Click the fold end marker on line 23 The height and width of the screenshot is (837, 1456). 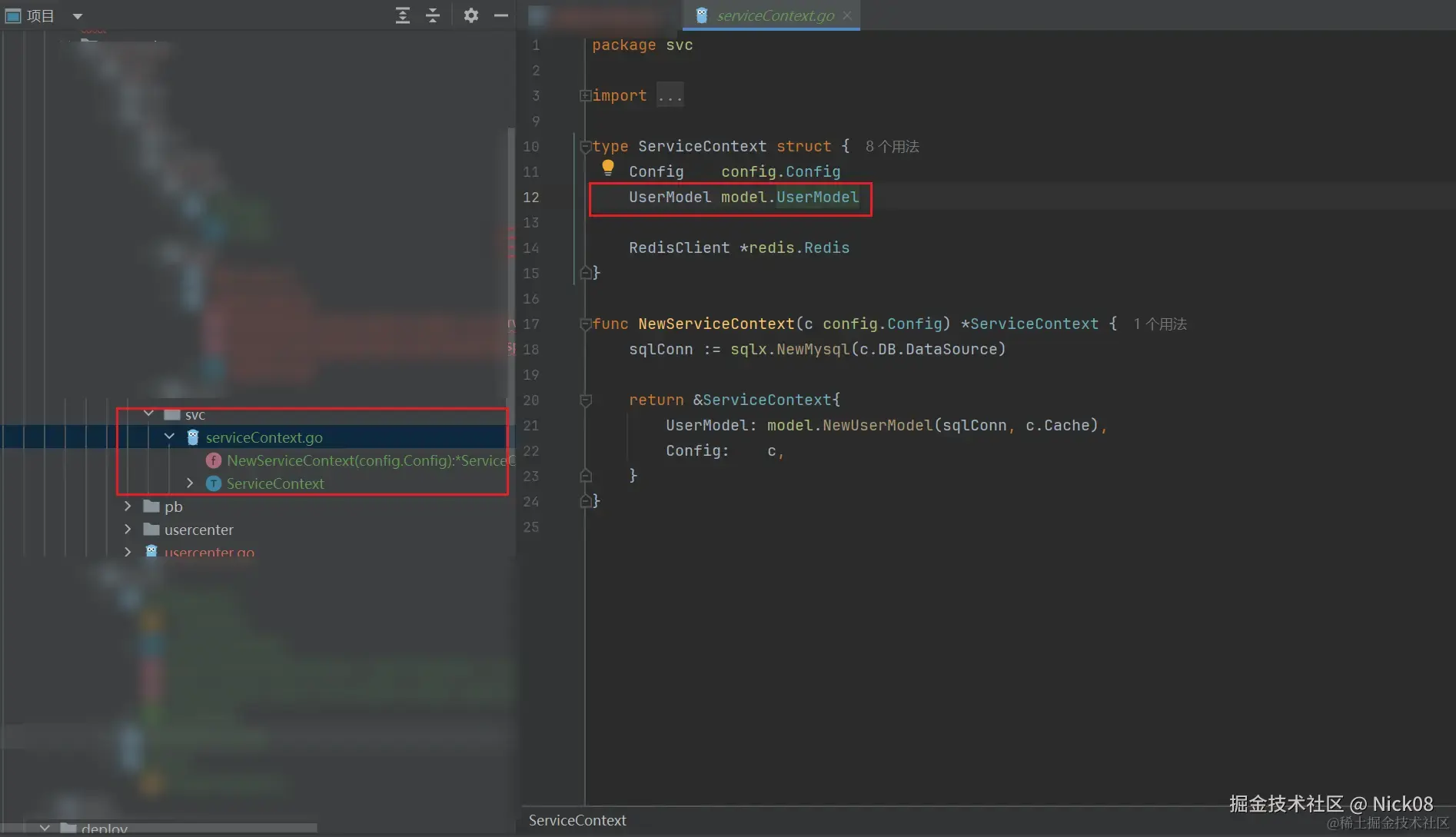pos(585,476)
